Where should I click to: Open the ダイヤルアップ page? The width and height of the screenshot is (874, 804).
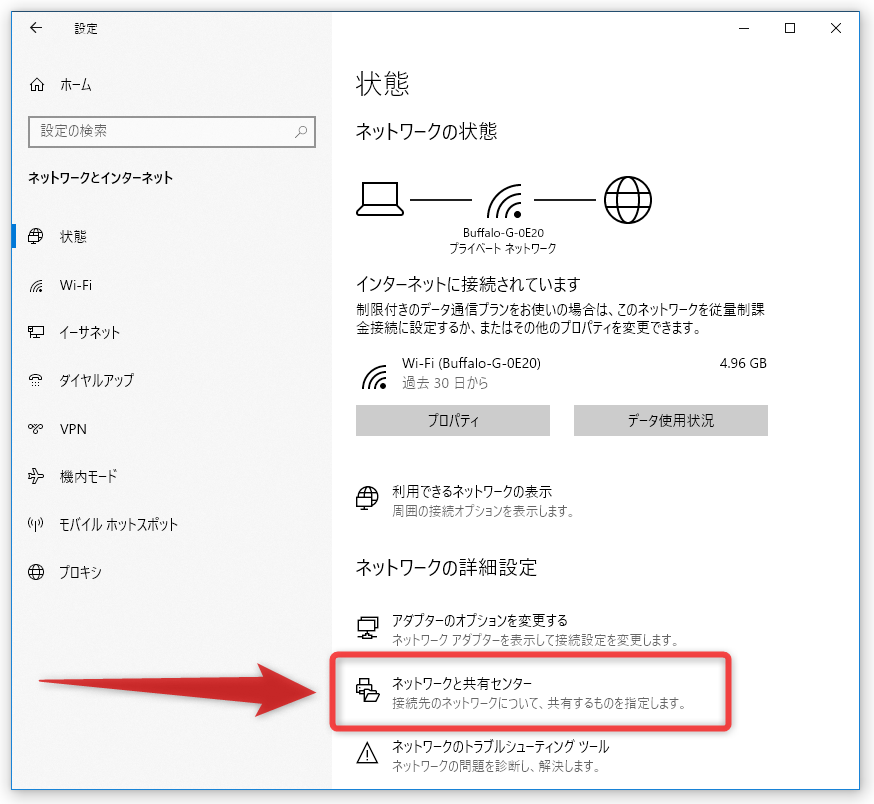pyautogui.click(x=96, y=380)
